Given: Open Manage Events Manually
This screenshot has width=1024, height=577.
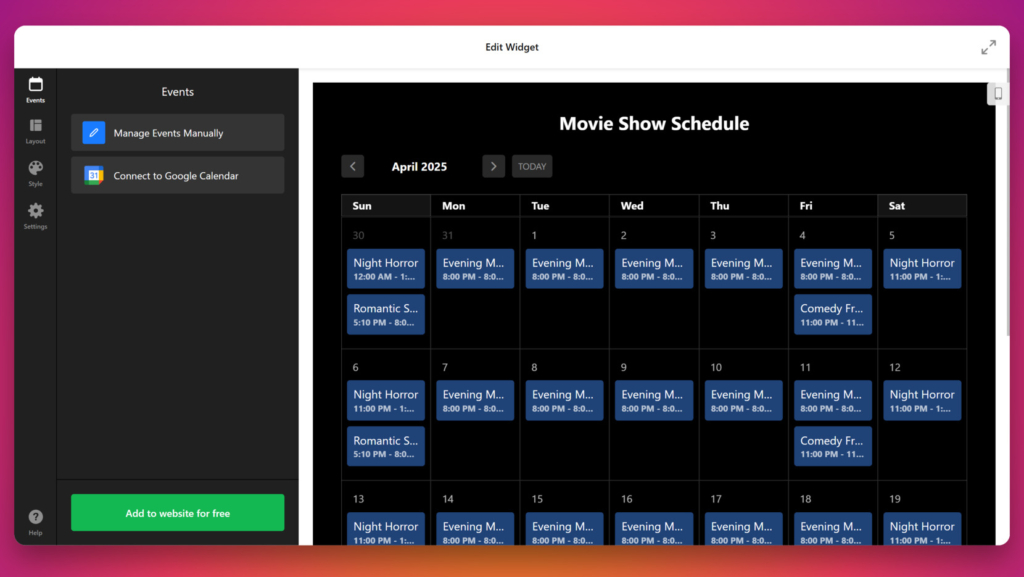Looking at the screenshot, I should point(177,132).
